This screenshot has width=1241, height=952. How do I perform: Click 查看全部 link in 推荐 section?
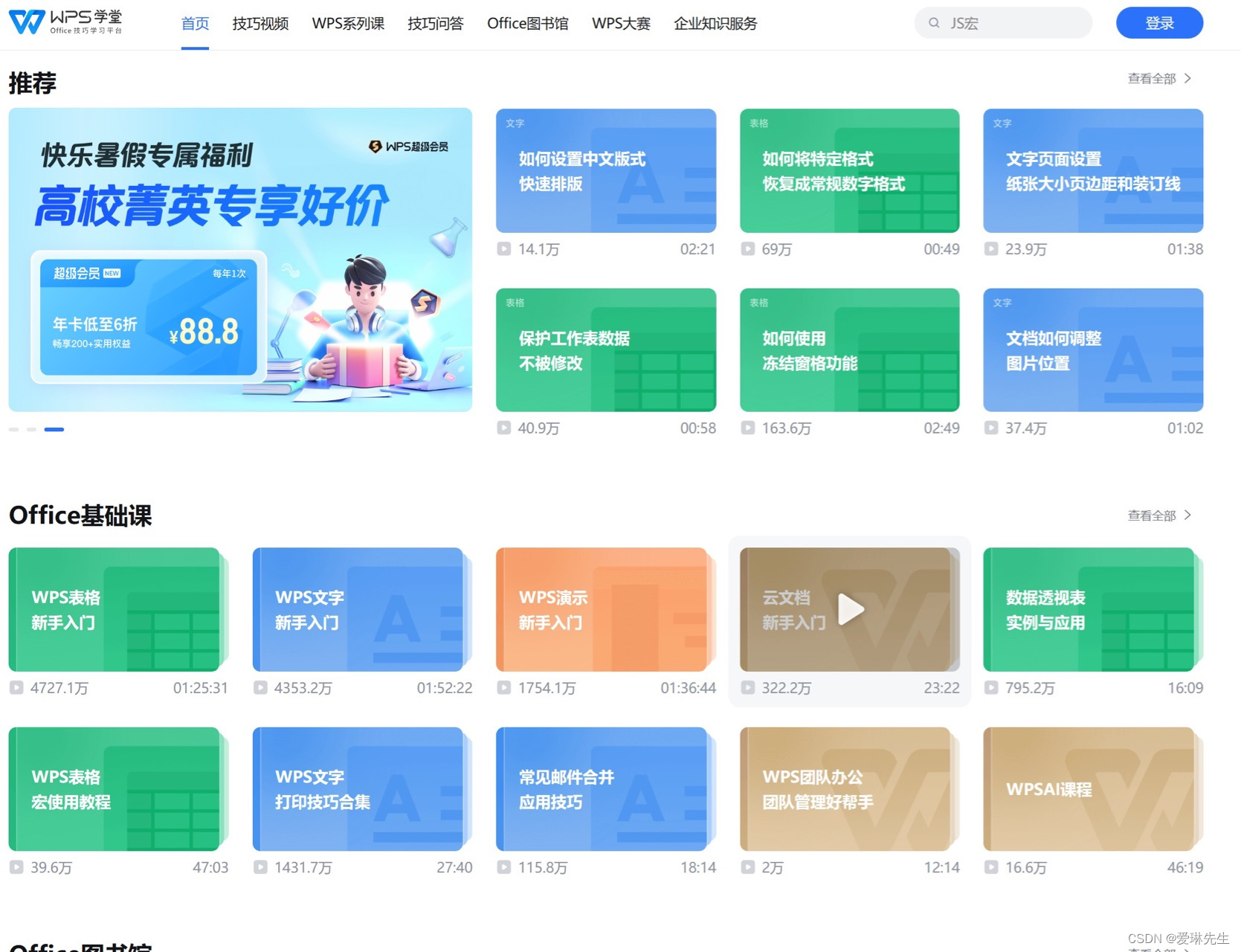tap(1152, 78)
